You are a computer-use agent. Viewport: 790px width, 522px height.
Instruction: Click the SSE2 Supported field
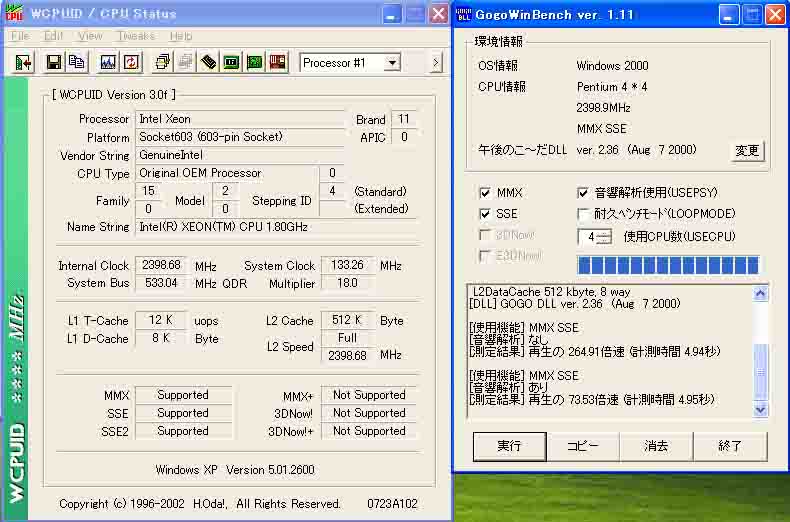tap(183, 431)
